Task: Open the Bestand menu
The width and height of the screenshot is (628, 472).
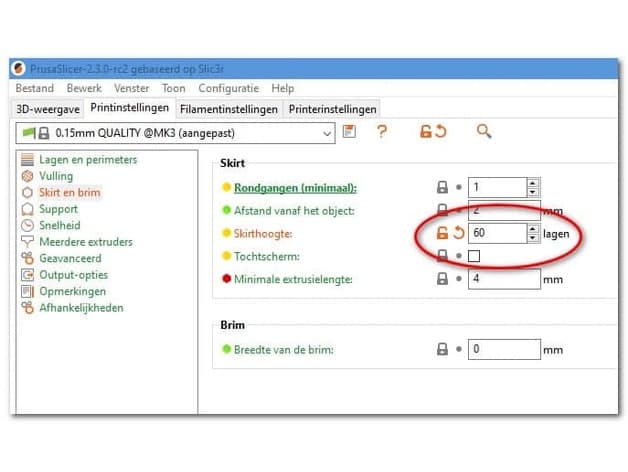Action: tap(35, 88)
